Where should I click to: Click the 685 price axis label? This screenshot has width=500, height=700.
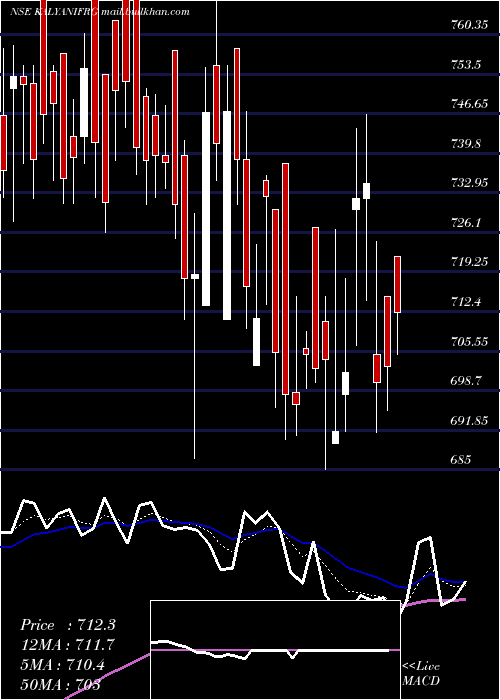(x=461, y=459)
